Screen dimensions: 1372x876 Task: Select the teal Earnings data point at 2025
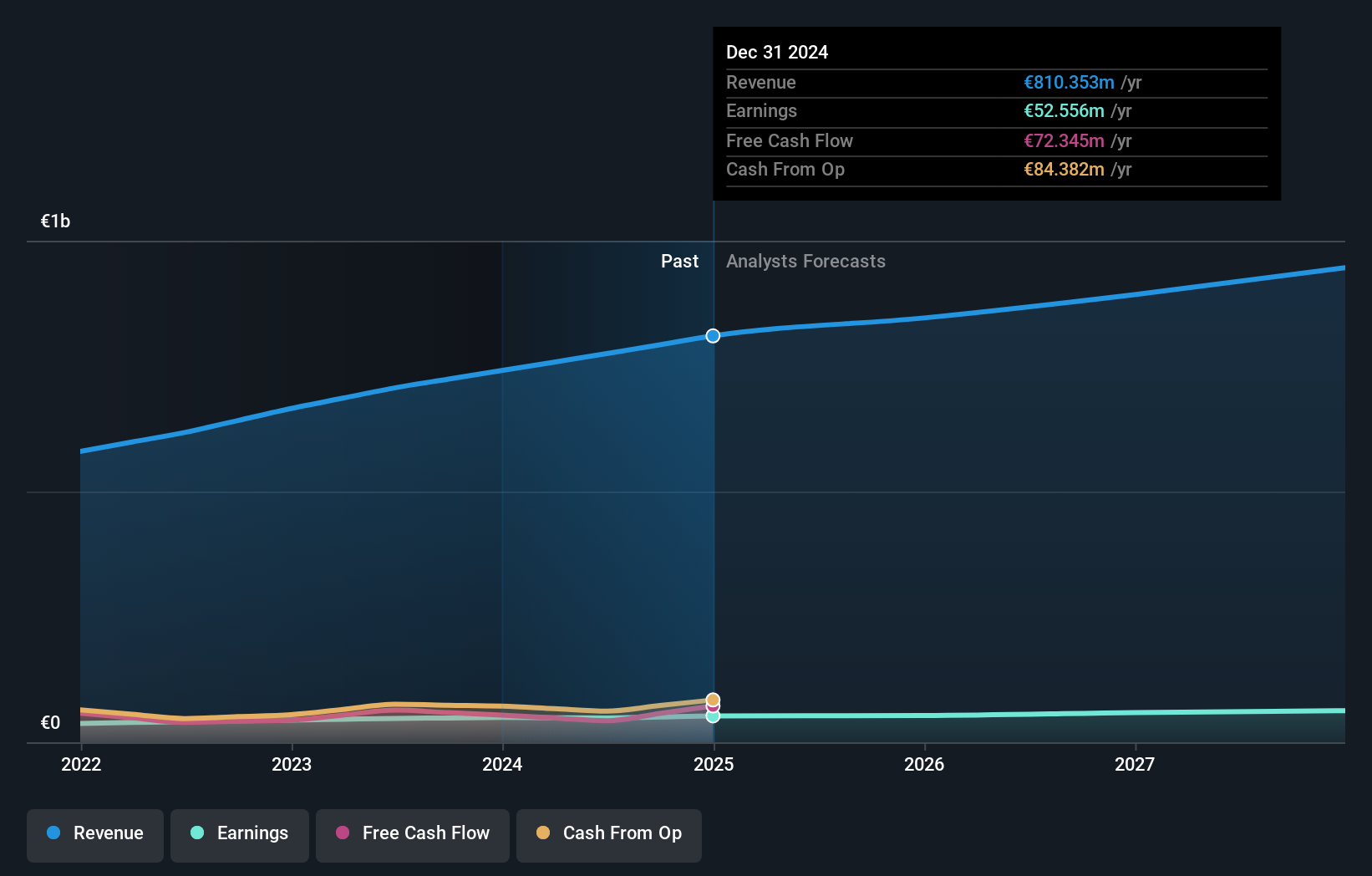(713, 716)
